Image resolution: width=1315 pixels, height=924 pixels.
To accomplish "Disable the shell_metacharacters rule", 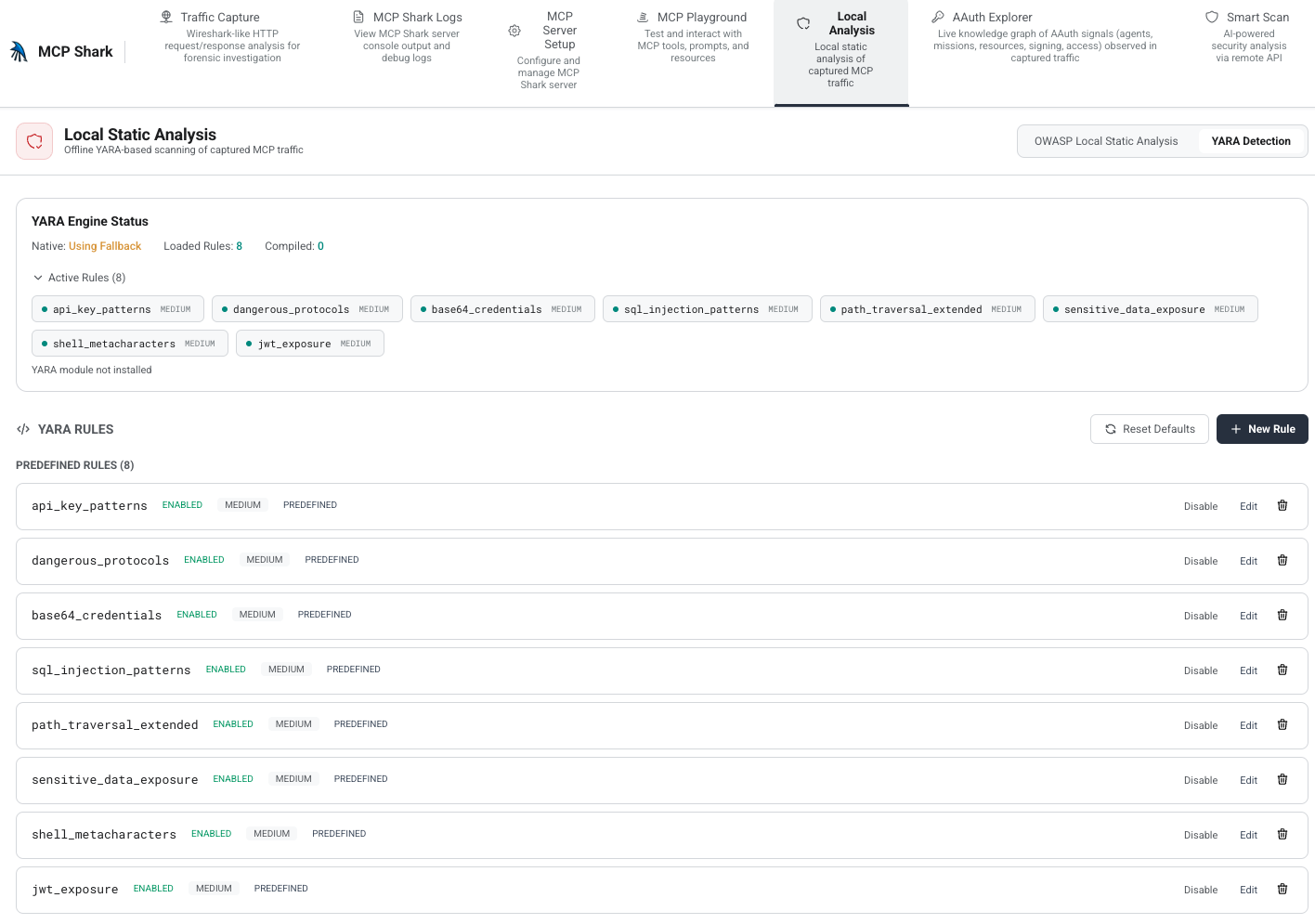I will 1201,835.
